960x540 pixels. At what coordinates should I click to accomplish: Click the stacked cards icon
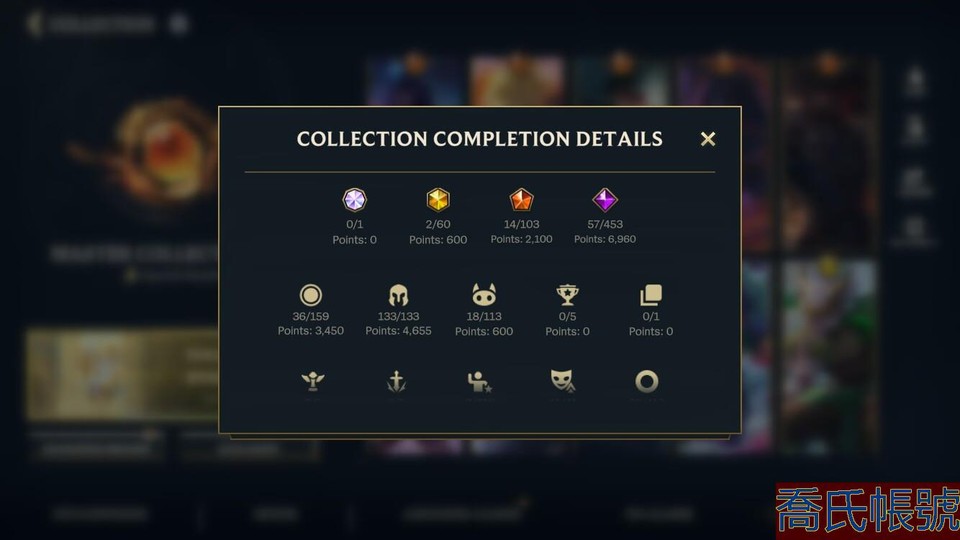[651, 295]
